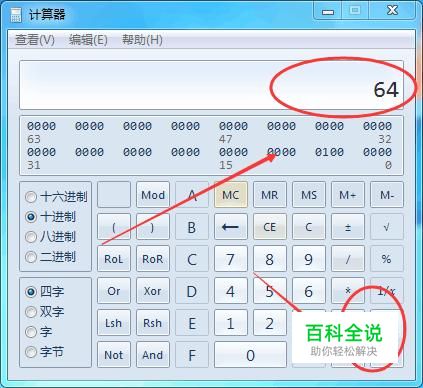Click the Or bitwise key
The height and width of the screenshot is (388, 423).
[114, 291]
